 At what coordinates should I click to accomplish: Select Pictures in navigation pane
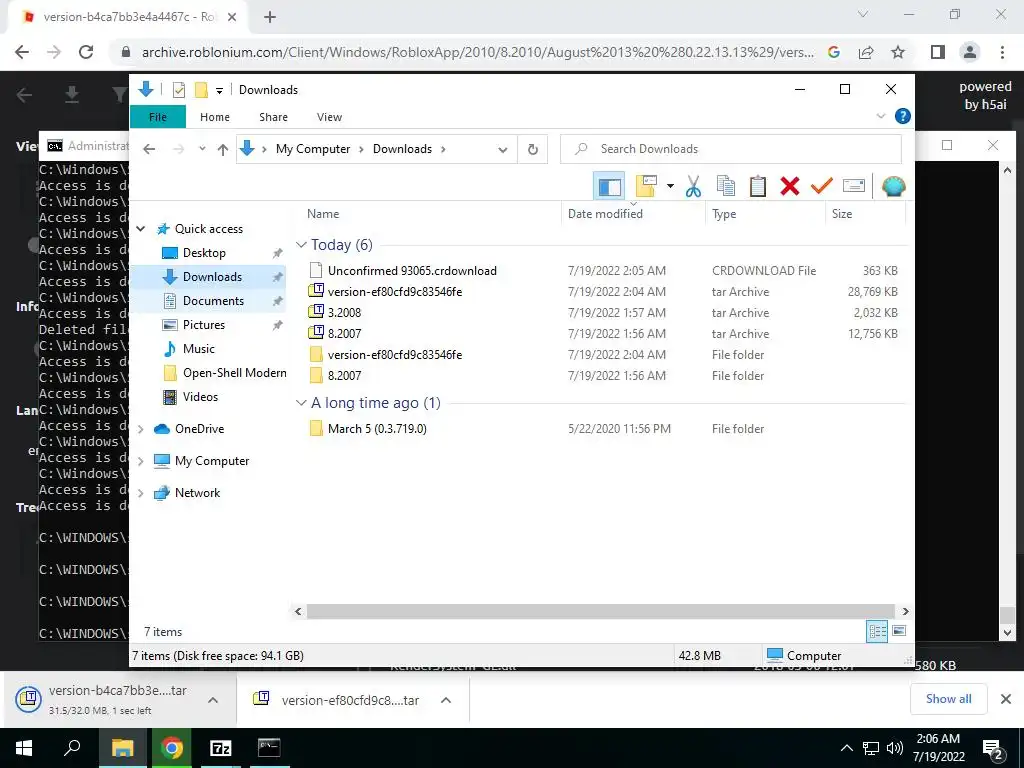[204, 325]
